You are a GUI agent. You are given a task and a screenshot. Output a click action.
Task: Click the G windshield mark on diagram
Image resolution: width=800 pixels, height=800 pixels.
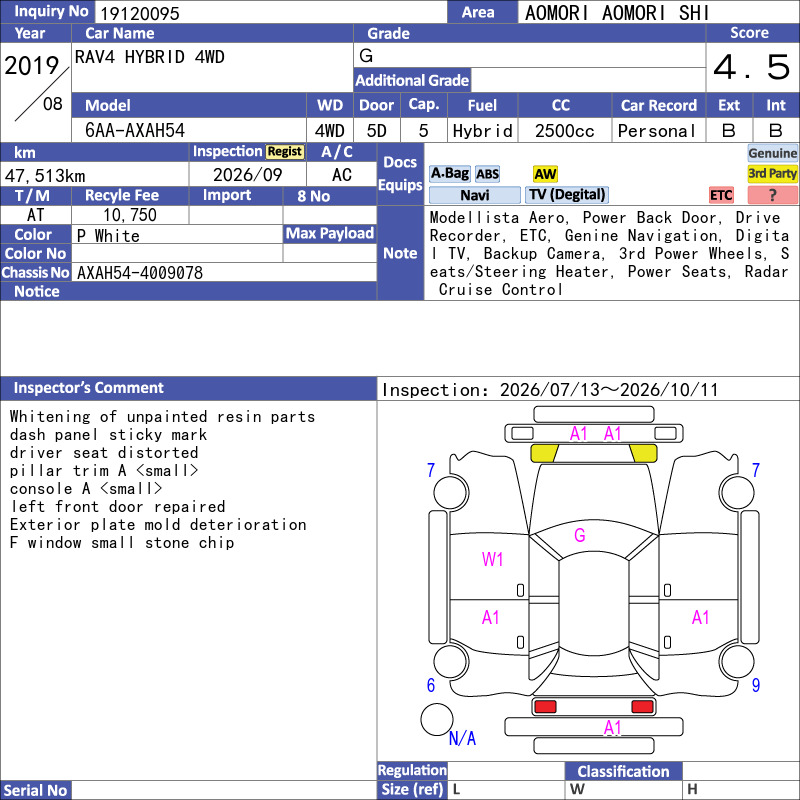click(580, 535)
